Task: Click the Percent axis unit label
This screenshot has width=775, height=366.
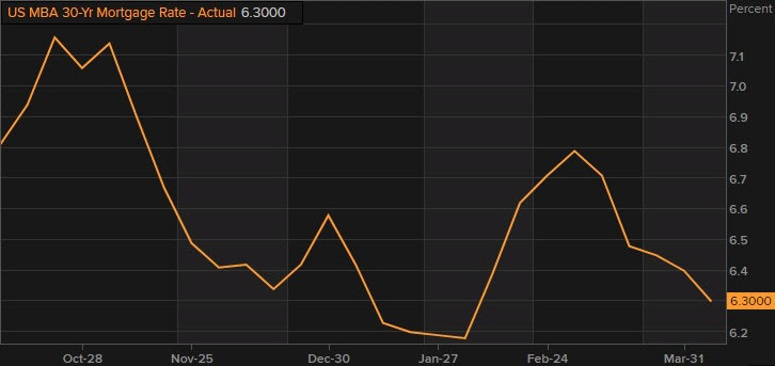Action: click(751, 9)
